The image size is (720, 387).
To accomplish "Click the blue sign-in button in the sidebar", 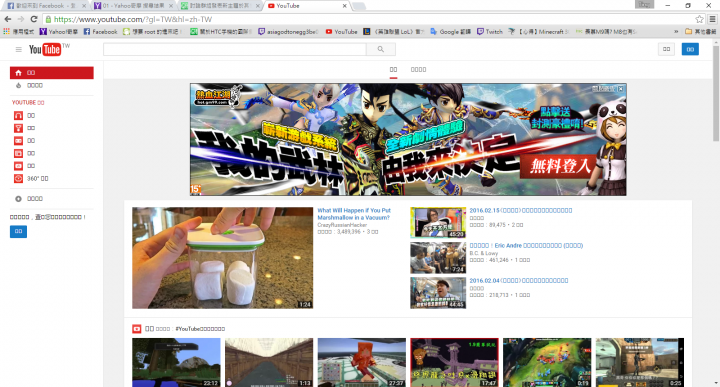I will point(18,231).
